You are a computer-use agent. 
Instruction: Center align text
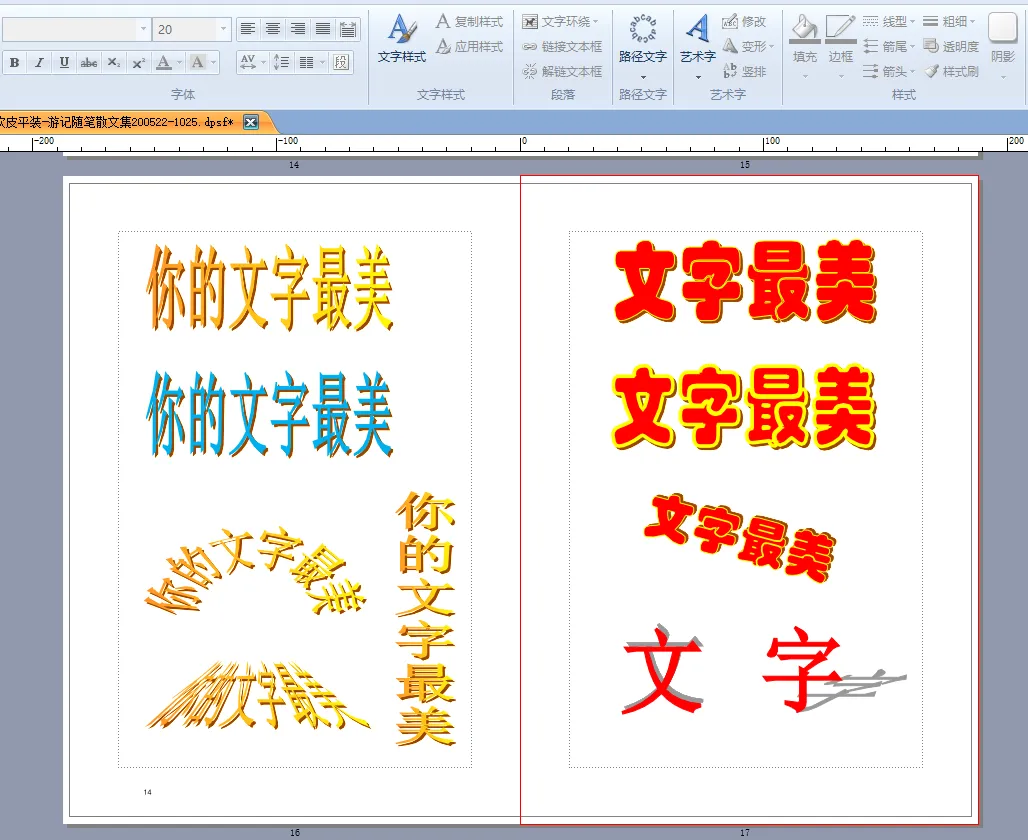(x=273, y=29)
